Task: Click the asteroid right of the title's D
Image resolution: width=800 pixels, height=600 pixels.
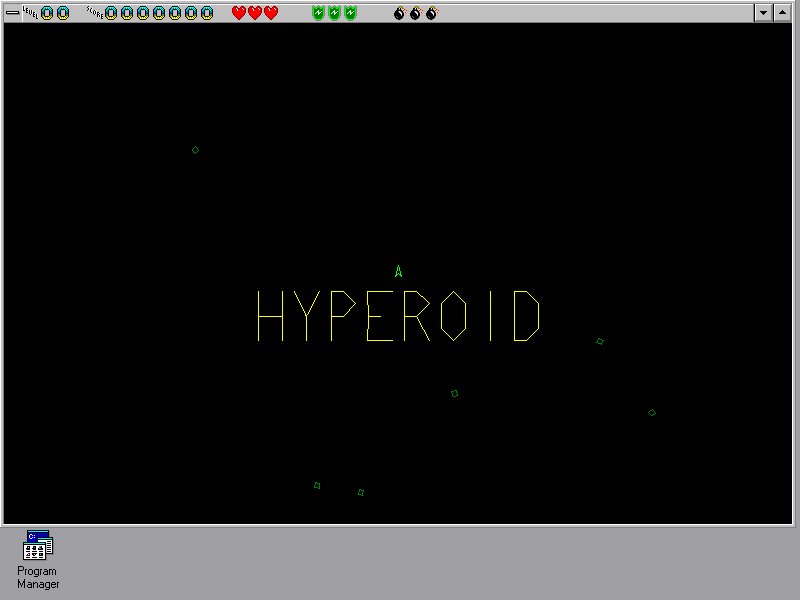Action: (600, 341)
